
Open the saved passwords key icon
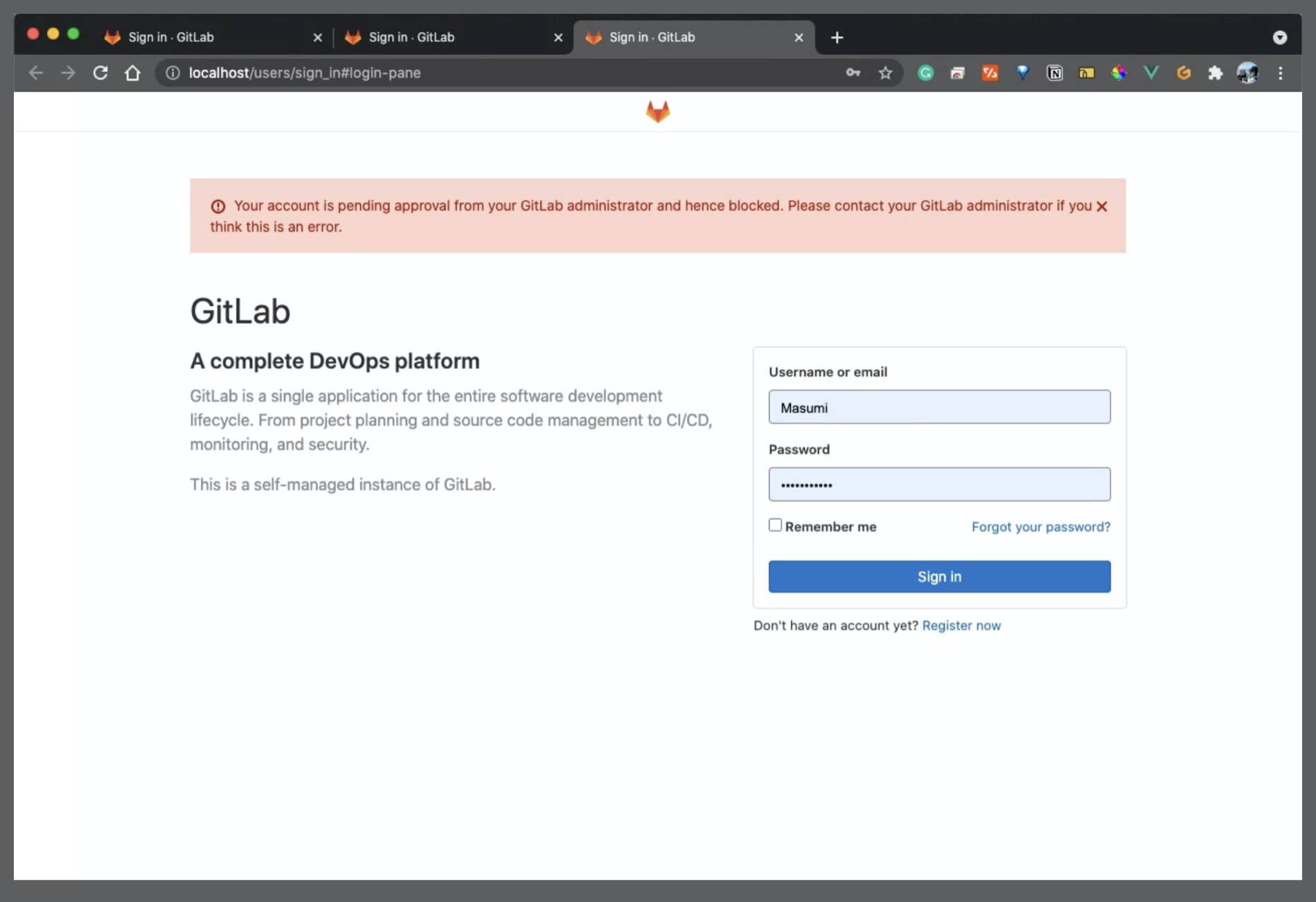[853, 73]
